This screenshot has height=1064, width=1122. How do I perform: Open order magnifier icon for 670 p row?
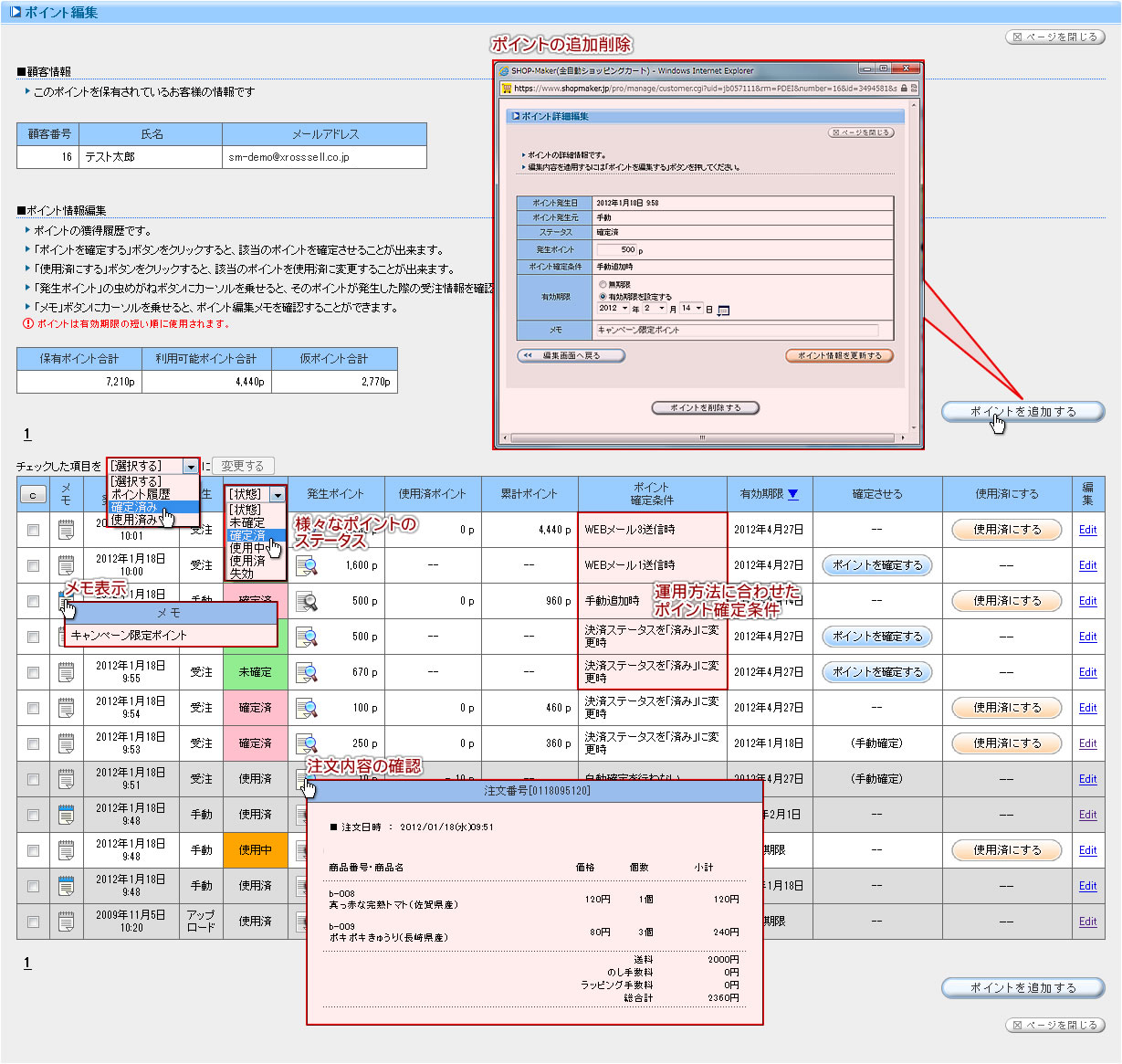pos(307,672)
